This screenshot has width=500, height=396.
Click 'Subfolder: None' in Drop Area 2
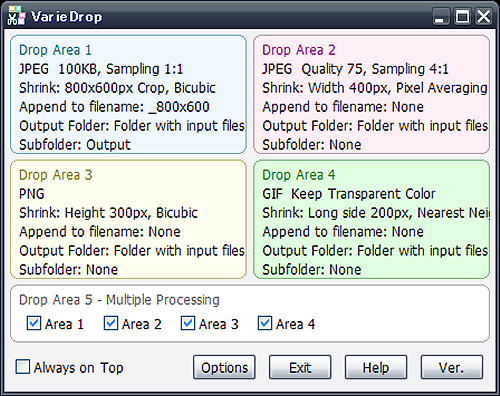[x=312, y=145]
